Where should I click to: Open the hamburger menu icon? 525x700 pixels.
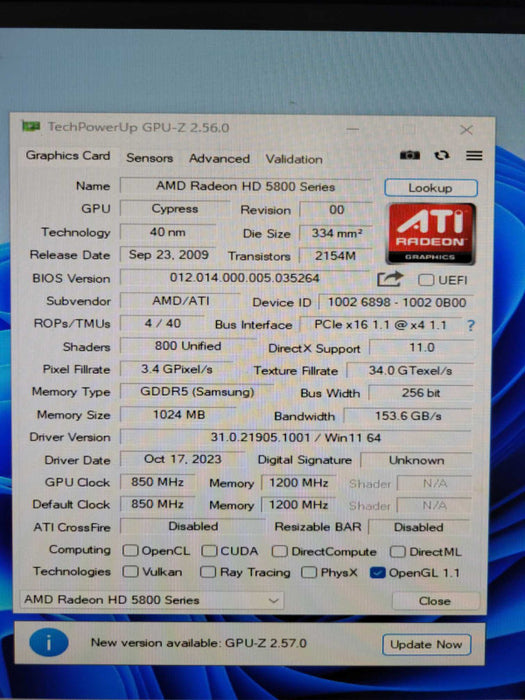[474, 155]
